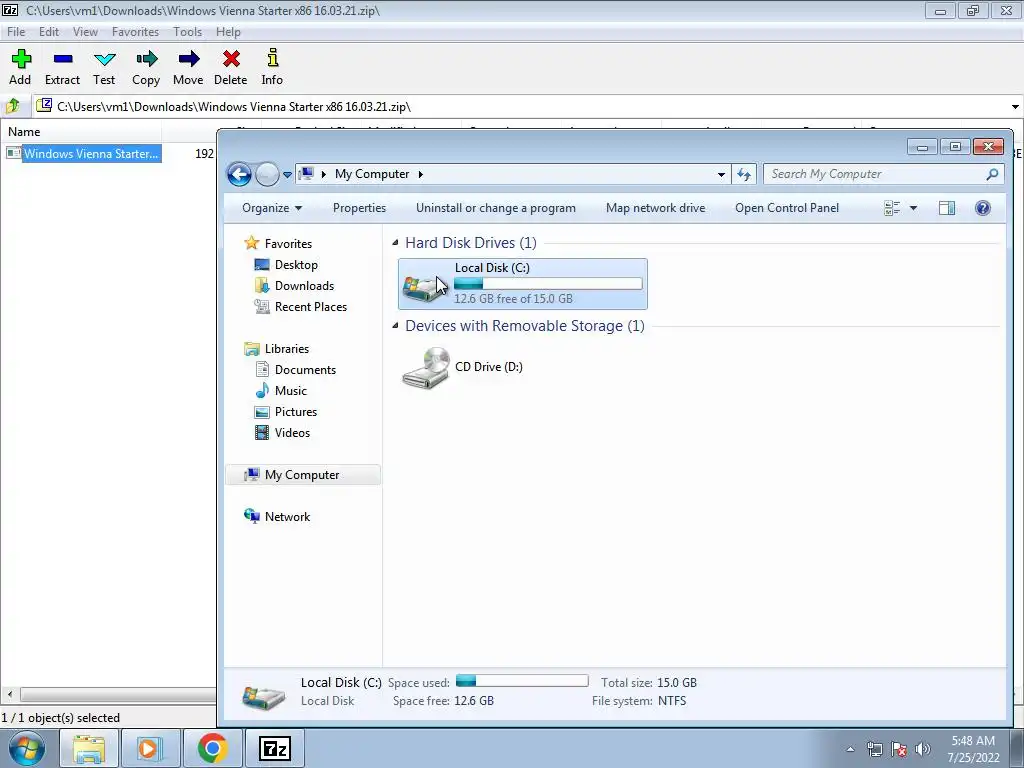The height and width of the screenshot is (768, 1024).
Task: Open the Tools menu in 7-Zip
Action: coord(187,31)
